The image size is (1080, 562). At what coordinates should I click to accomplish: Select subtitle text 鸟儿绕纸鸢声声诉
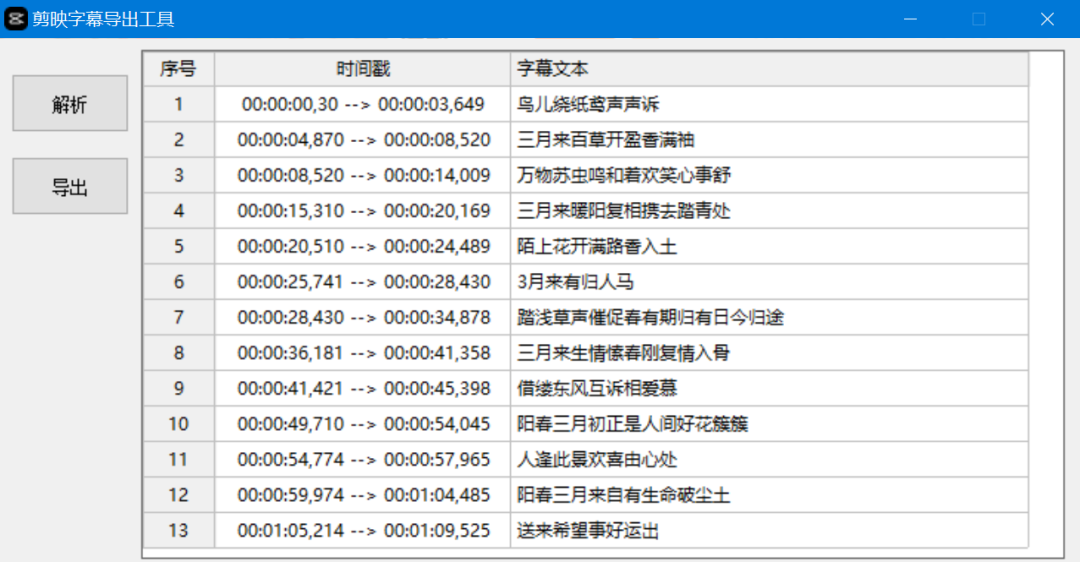point(588,104)
